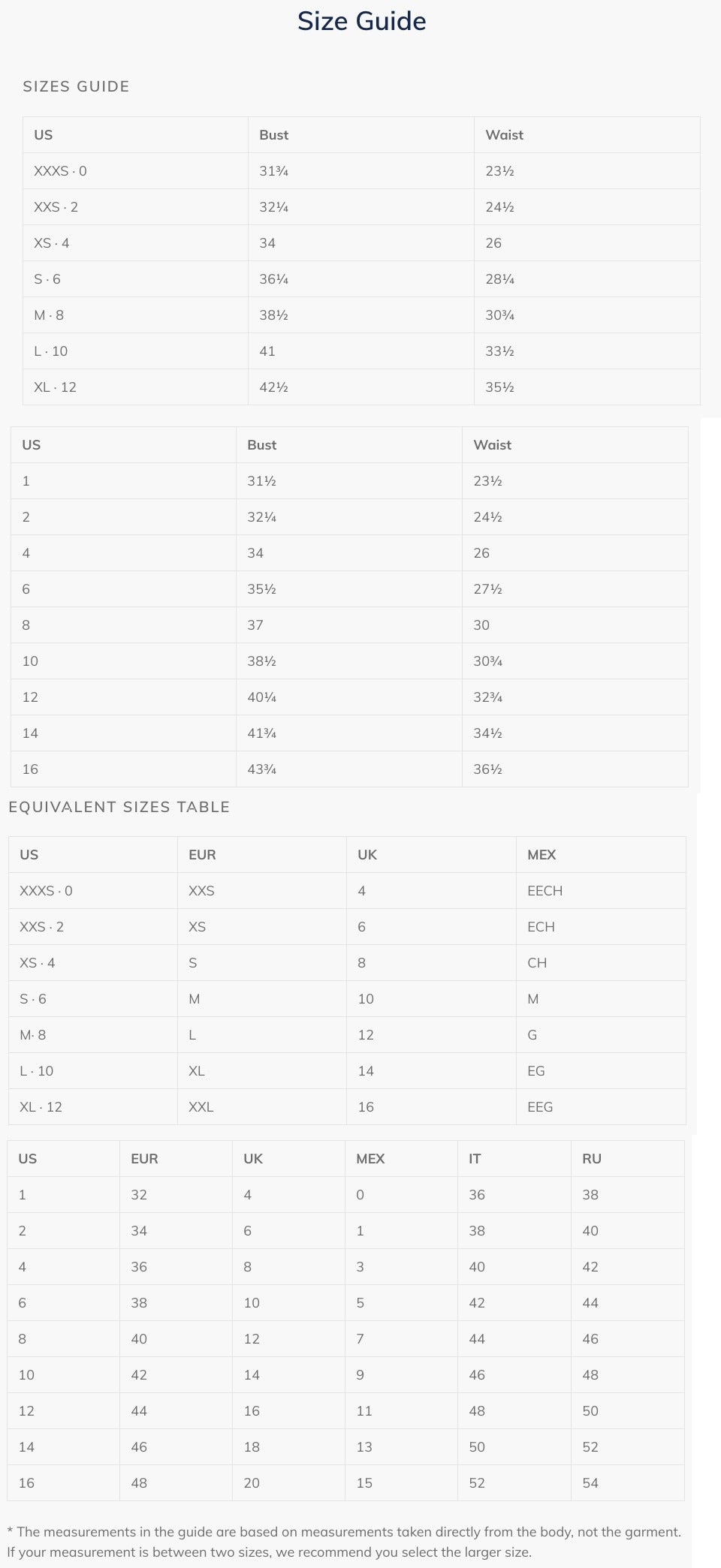The image size is (721, 1568).
Task: Select the XXL cell in EUR column
Action: [201, 1107]
